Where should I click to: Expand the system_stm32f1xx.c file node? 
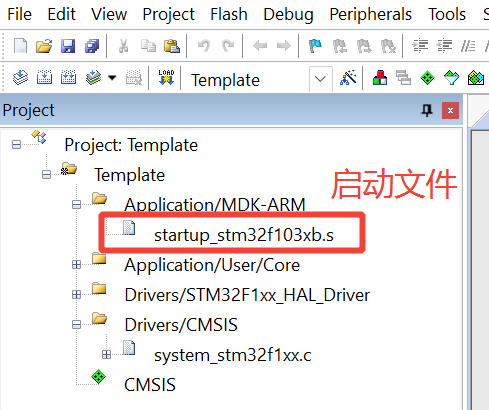[x=106, y=355]
